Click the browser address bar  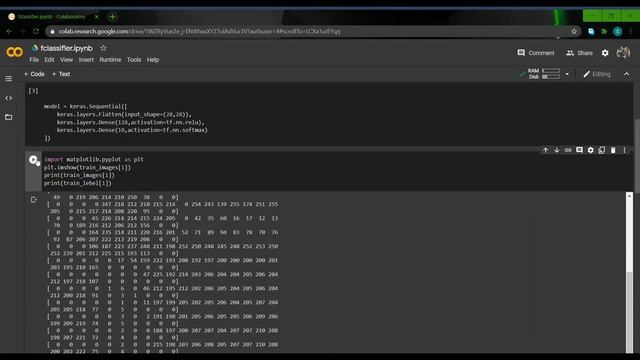[x=310, y=31]
